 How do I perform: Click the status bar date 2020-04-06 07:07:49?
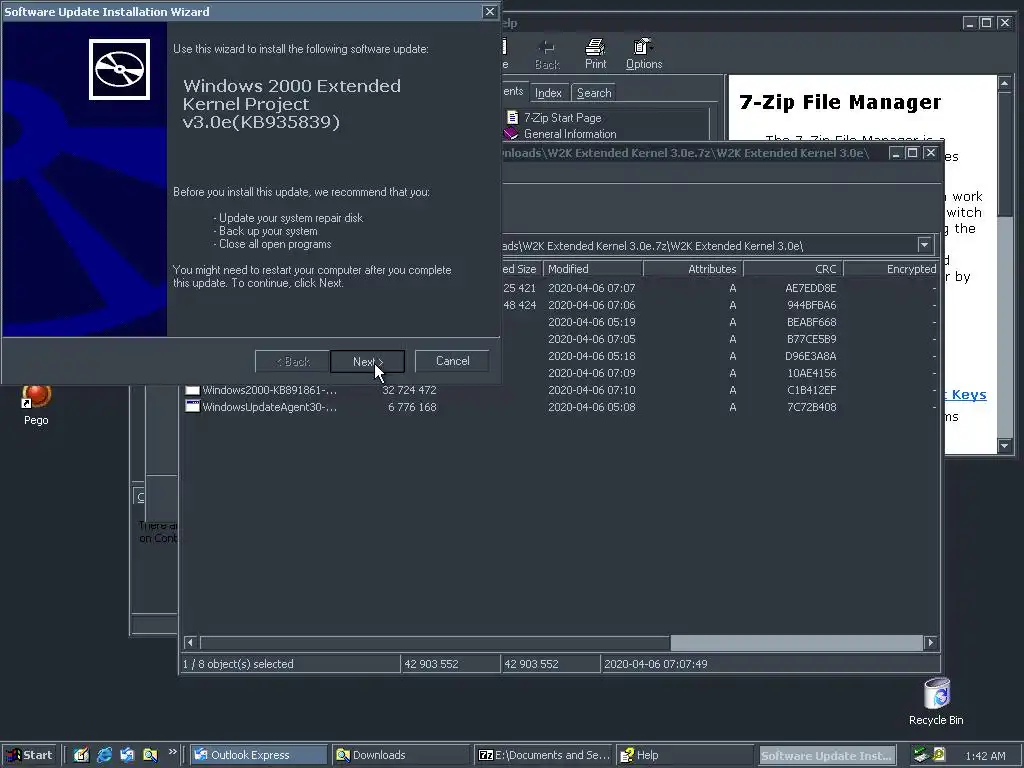coord(656,664)
